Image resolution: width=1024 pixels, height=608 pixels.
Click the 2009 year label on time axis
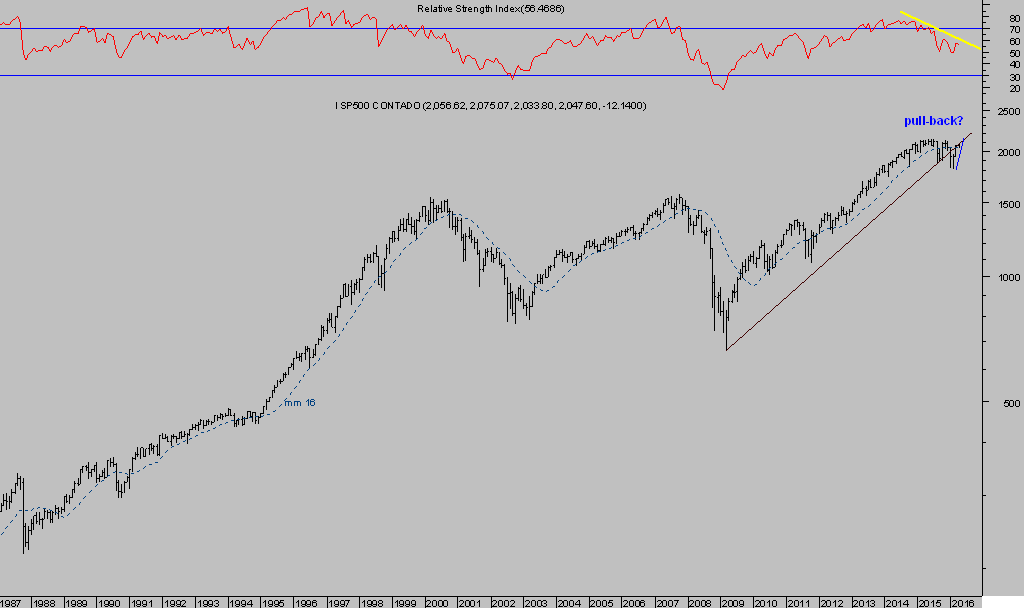(x=733, y=603)
